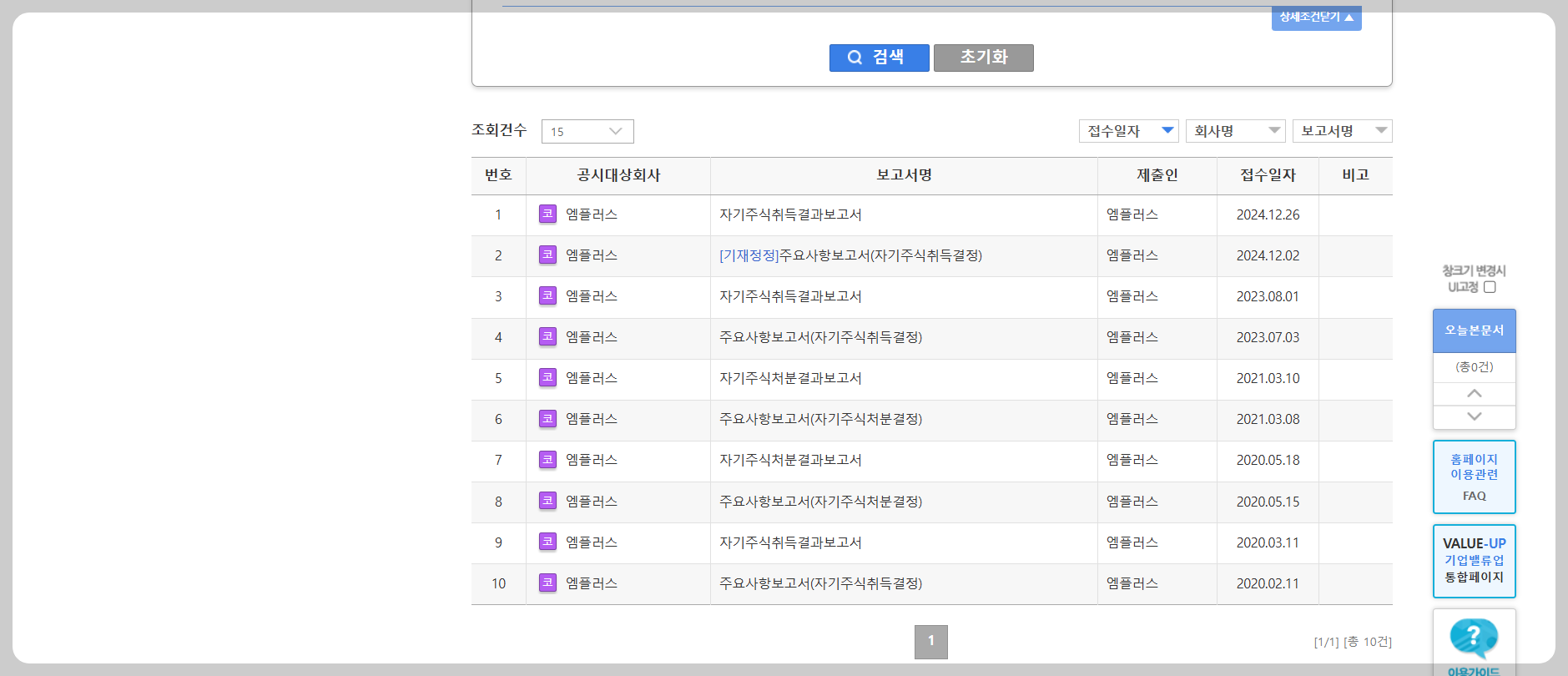Viewport: 1568px width, 676px height.
Task: Select page 1 in pagination
Action: coord(930,642)
